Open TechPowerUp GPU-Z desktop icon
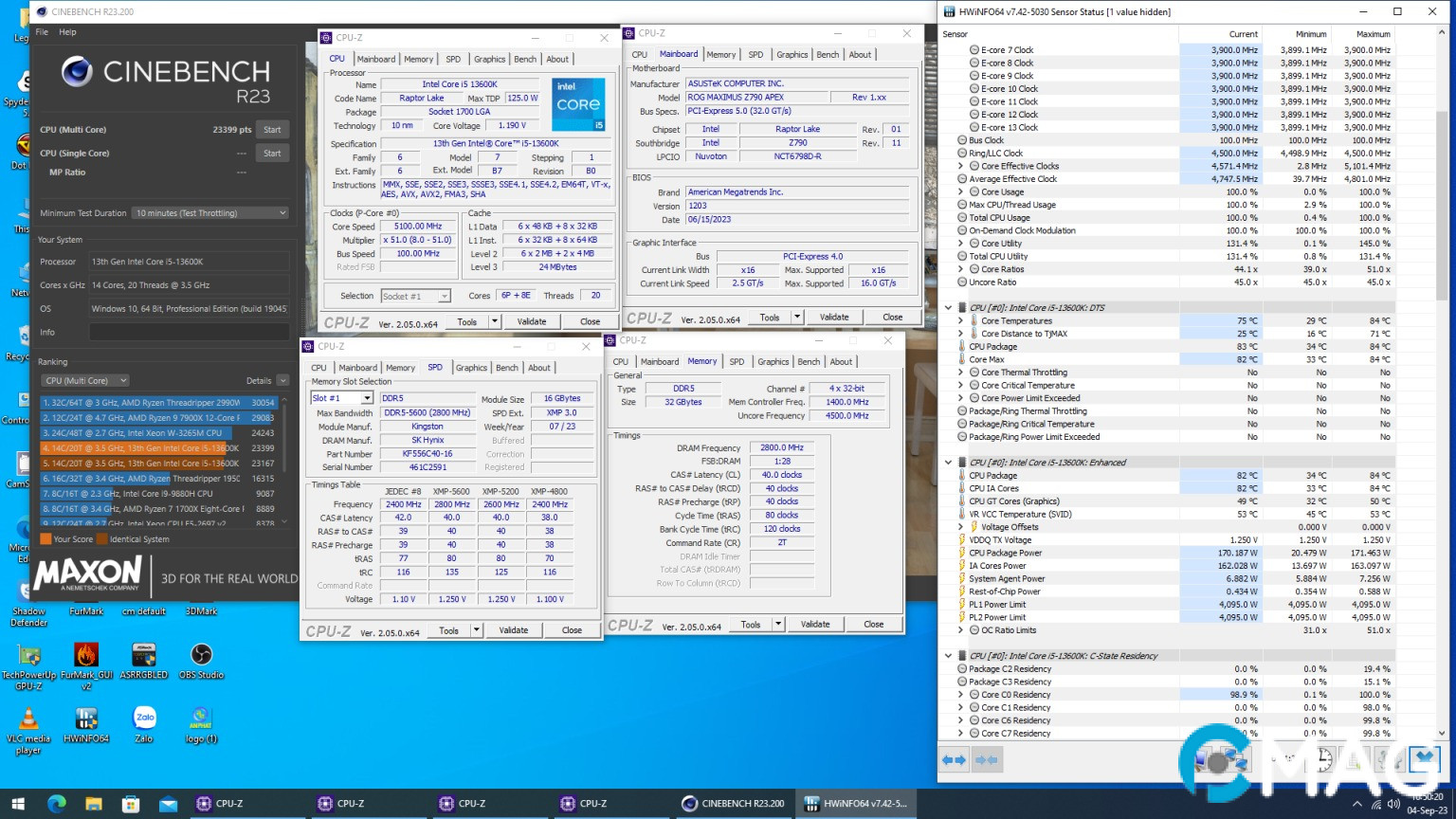Image resolution: width=1456 pixels, height=819 pixels. click(x=28, y=656)
